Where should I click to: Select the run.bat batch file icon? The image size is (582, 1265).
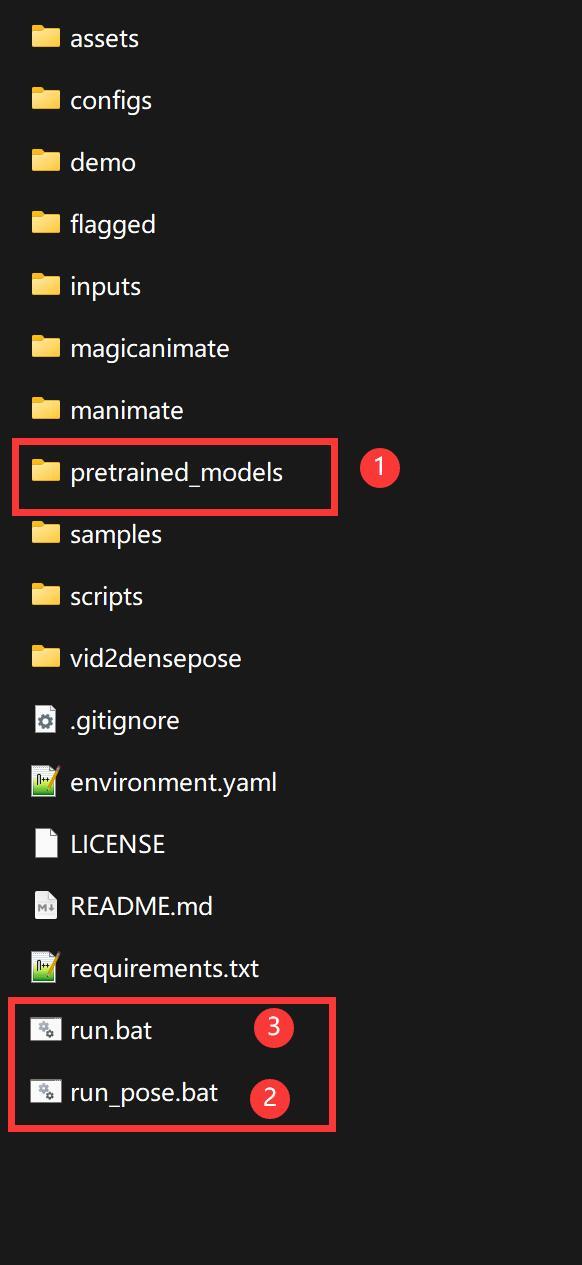(x=46, y=1030)
